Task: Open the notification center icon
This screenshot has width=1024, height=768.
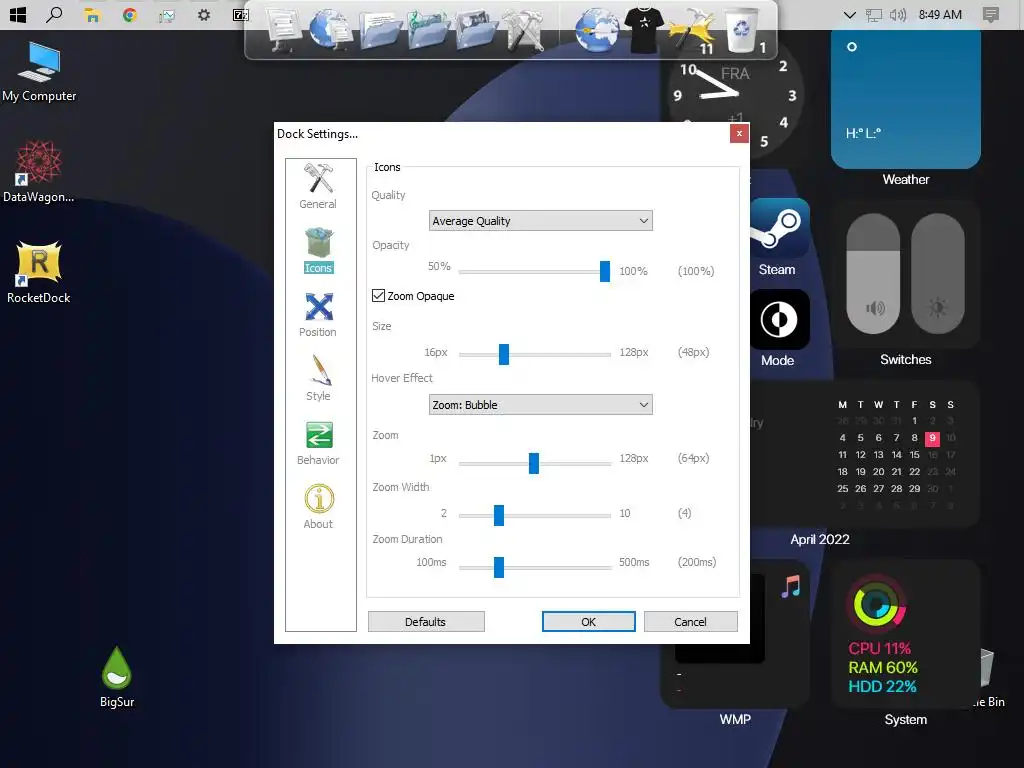Action: pos(991,14)
